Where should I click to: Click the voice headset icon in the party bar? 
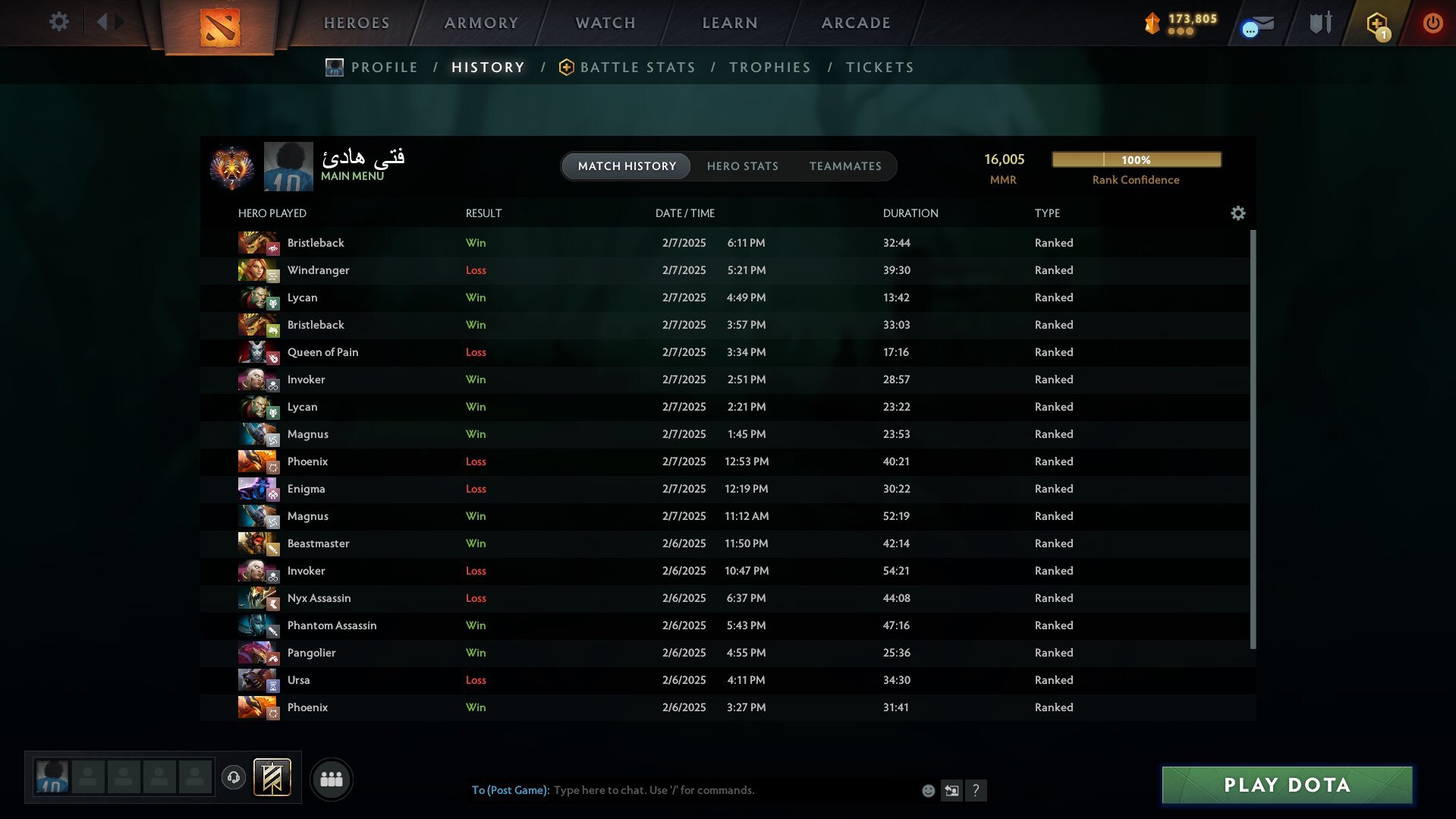(234, 777)
